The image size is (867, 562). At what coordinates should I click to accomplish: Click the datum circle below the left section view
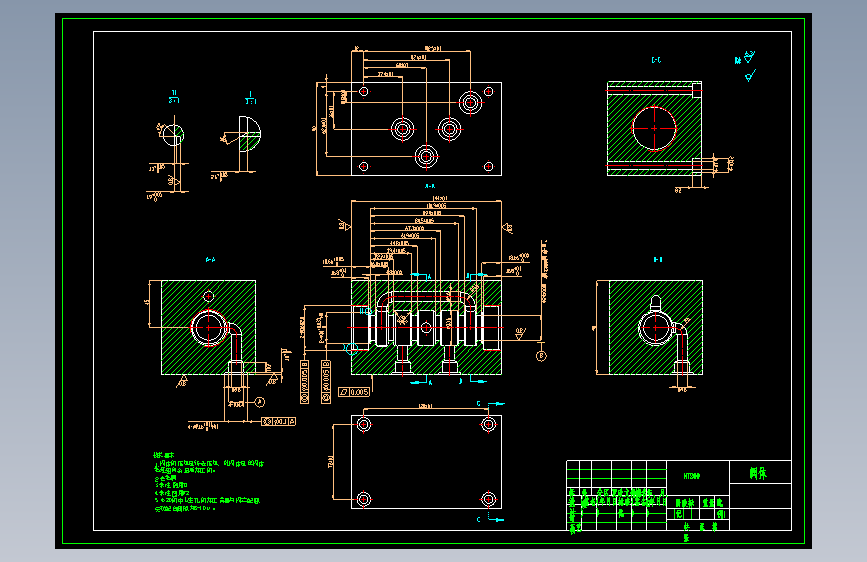(x=259, y=402)
